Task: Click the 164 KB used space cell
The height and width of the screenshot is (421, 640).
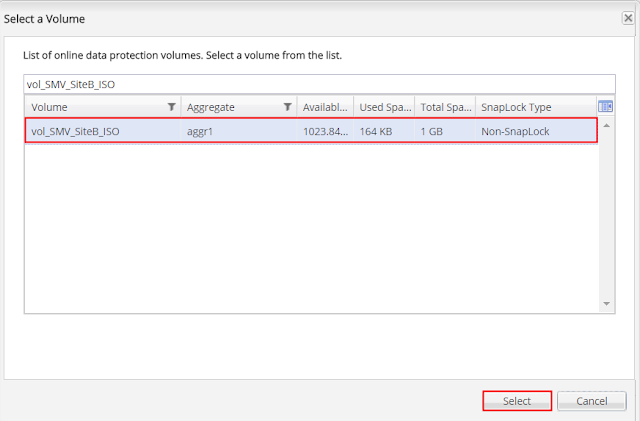Action: tap(375, 130)
